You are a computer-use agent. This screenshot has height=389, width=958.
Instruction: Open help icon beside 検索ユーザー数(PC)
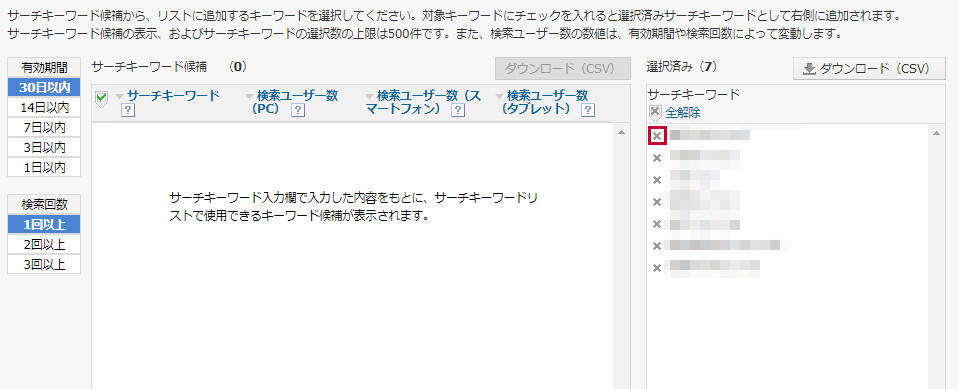tap(298, 110)
